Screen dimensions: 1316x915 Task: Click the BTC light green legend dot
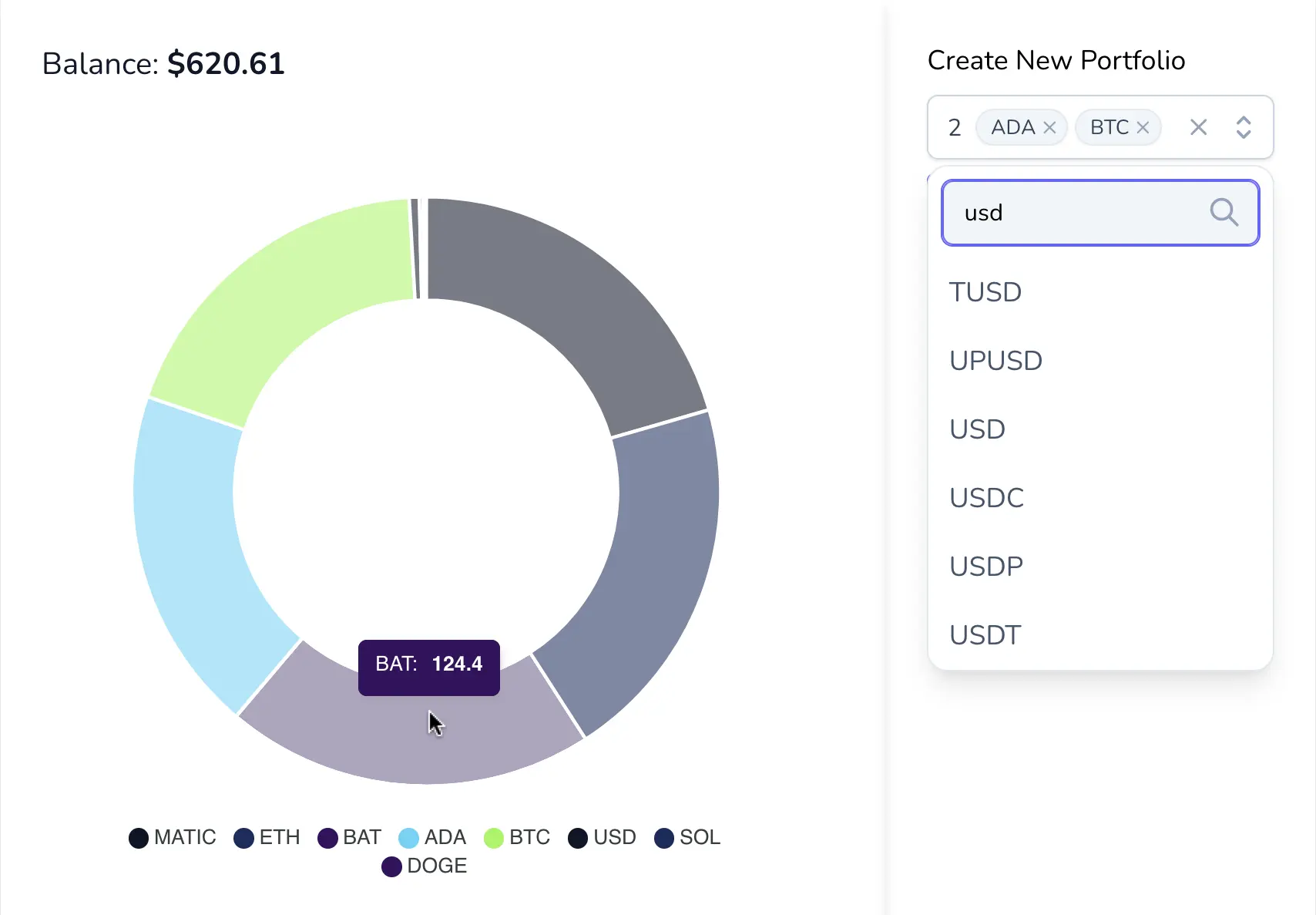point(493,838)
